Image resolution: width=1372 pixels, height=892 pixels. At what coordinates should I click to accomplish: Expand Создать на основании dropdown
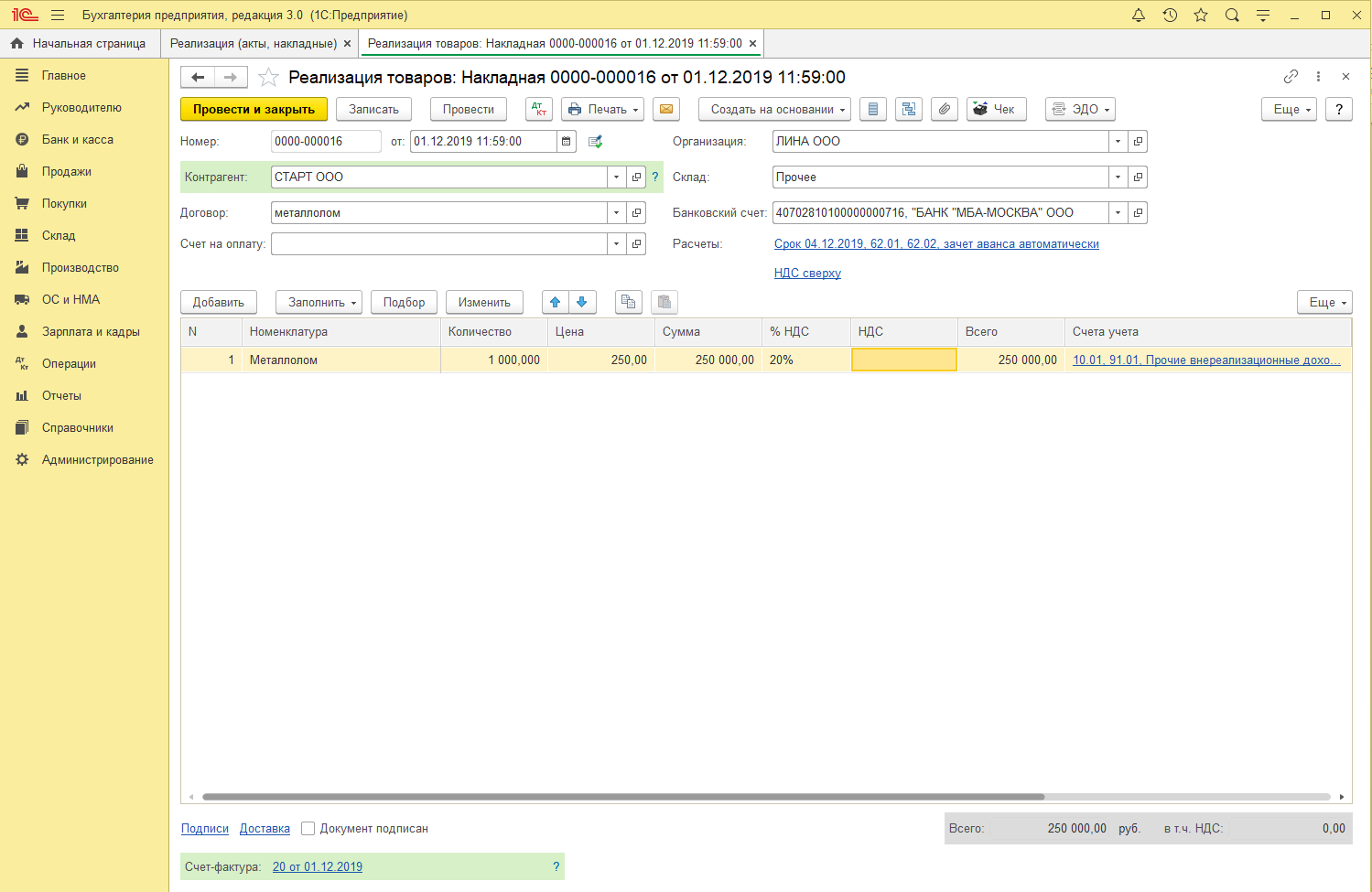tap(774, 109)
